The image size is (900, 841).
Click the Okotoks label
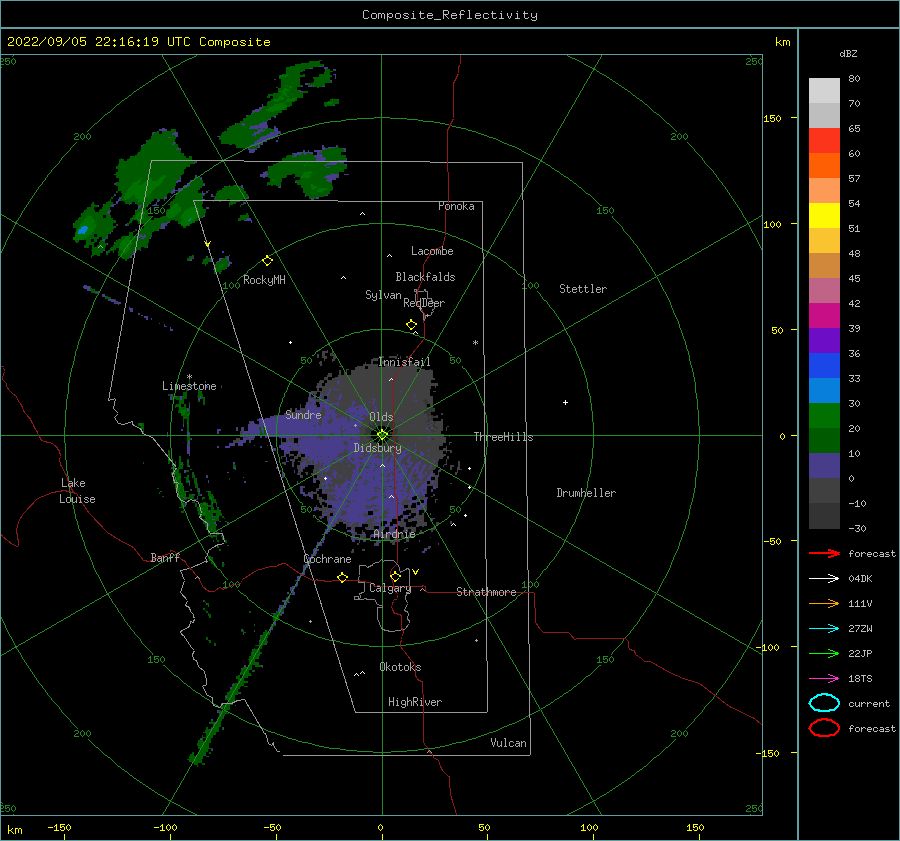[x=401, y=667]
